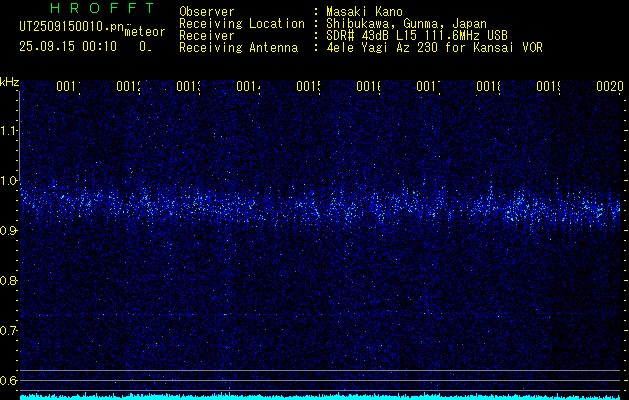Click the cyan signal level strip at bottom
The image size is (629, 400).
click(x=320, y=397)
